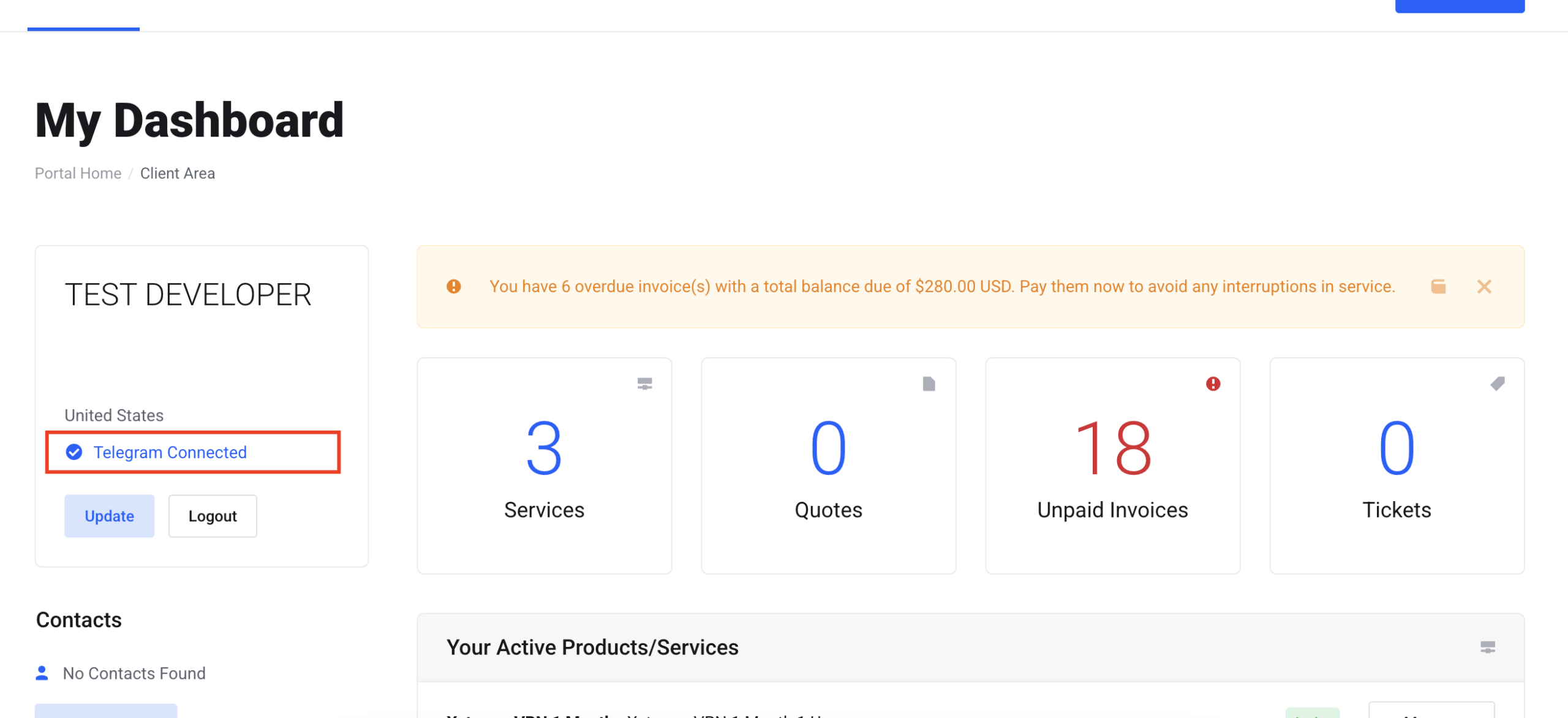Click the red alert icon in Unpaid Invoices
Image resolution: width=1568 pixels, height=718 pixels.
pos(1213,384)
